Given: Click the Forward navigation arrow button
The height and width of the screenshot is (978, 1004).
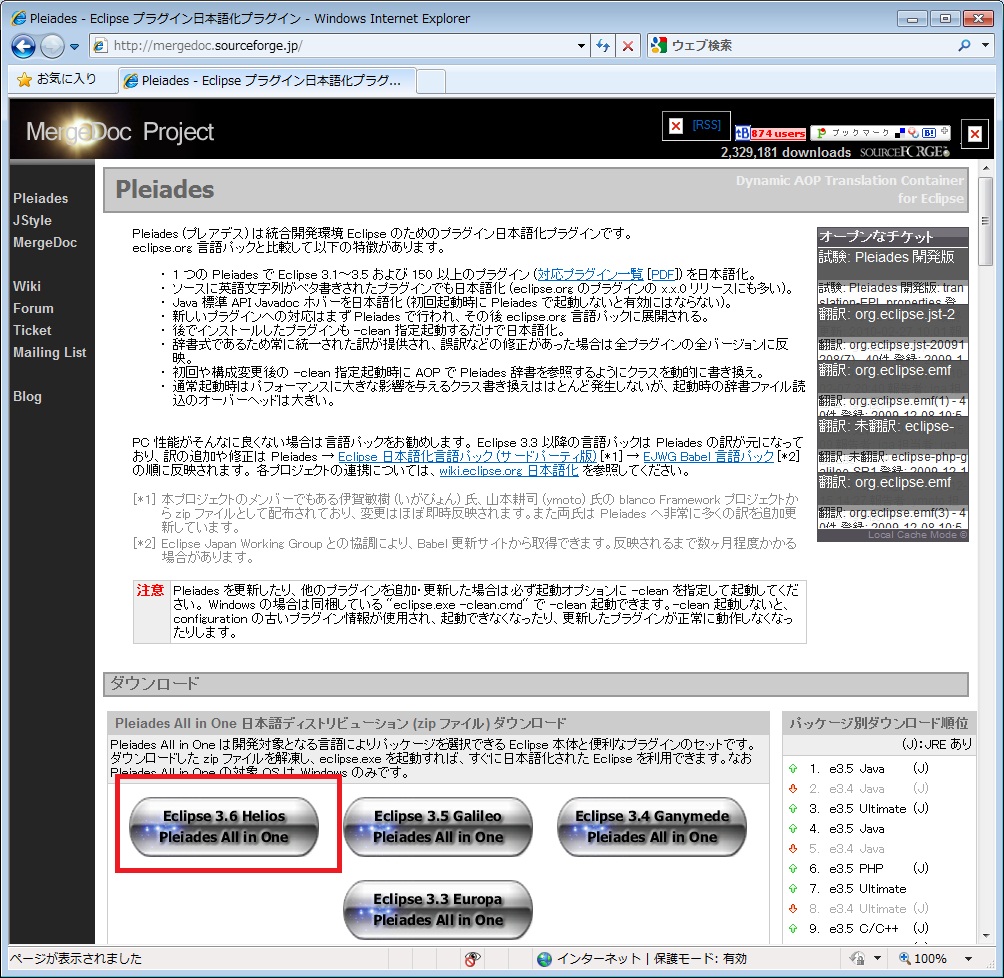Looking at the screenshot, I should pos(52,46).
